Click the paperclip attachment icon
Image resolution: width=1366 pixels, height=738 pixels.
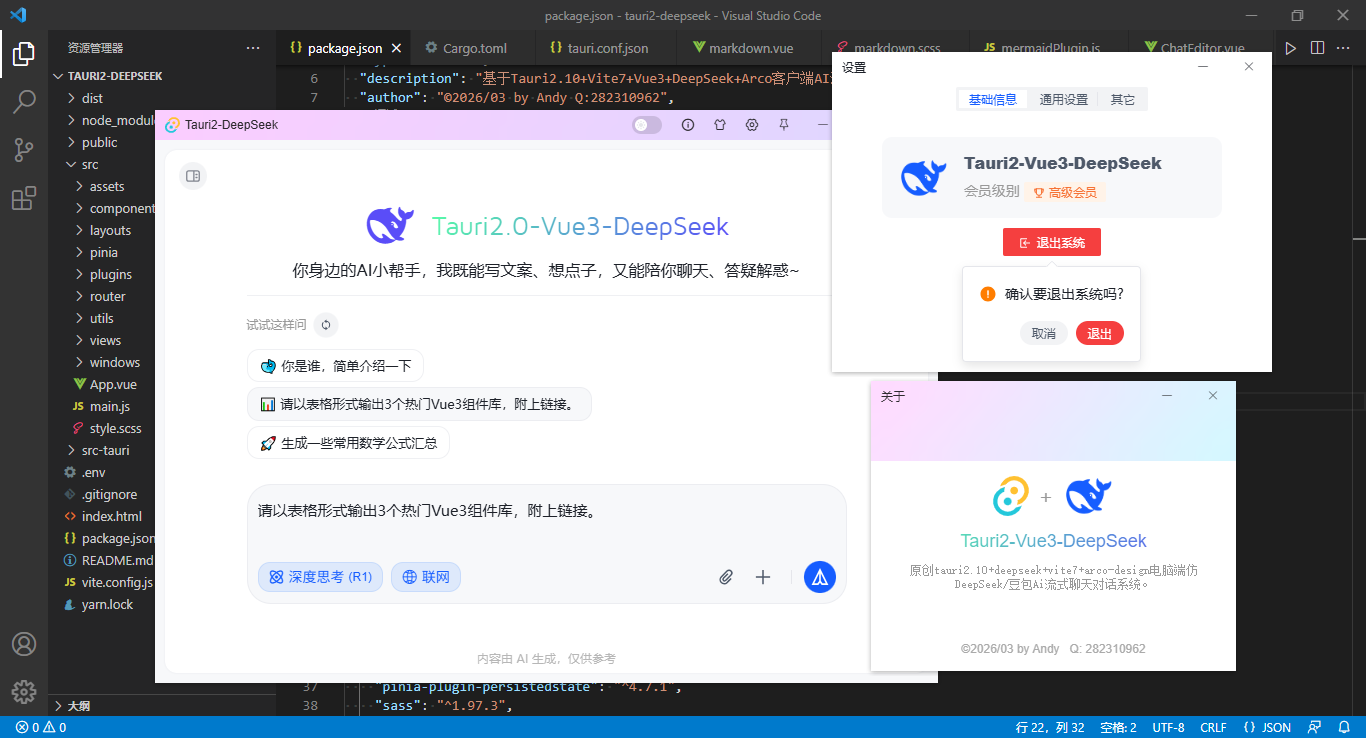727,577
